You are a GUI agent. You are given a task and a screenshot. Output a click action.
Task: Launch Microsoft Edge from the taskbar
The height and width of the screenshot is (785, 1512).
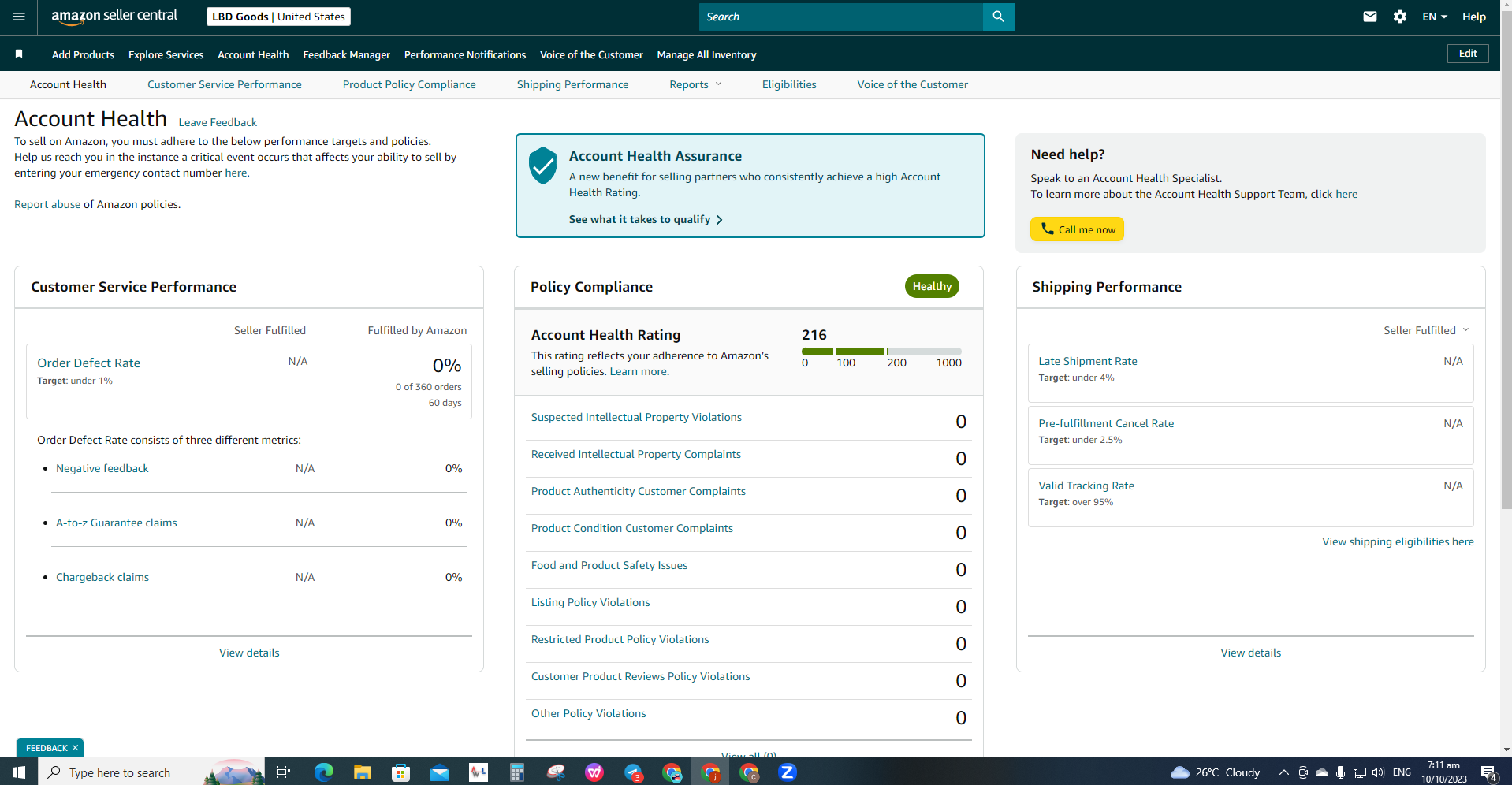coord(324,772)
